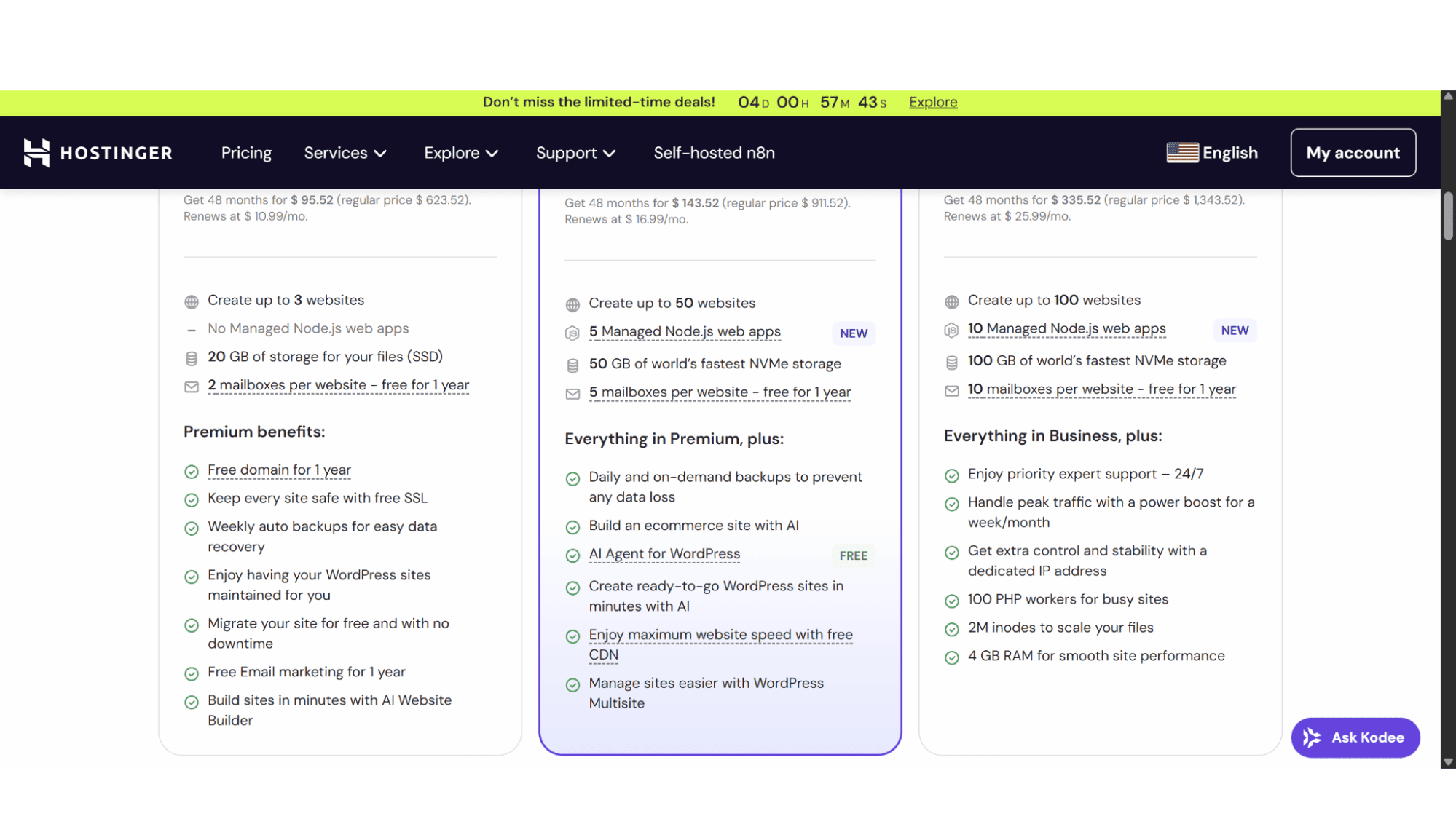Expand the Services dropdown menu
This screenshot has height=819, width=1456.
pos(345,153)
